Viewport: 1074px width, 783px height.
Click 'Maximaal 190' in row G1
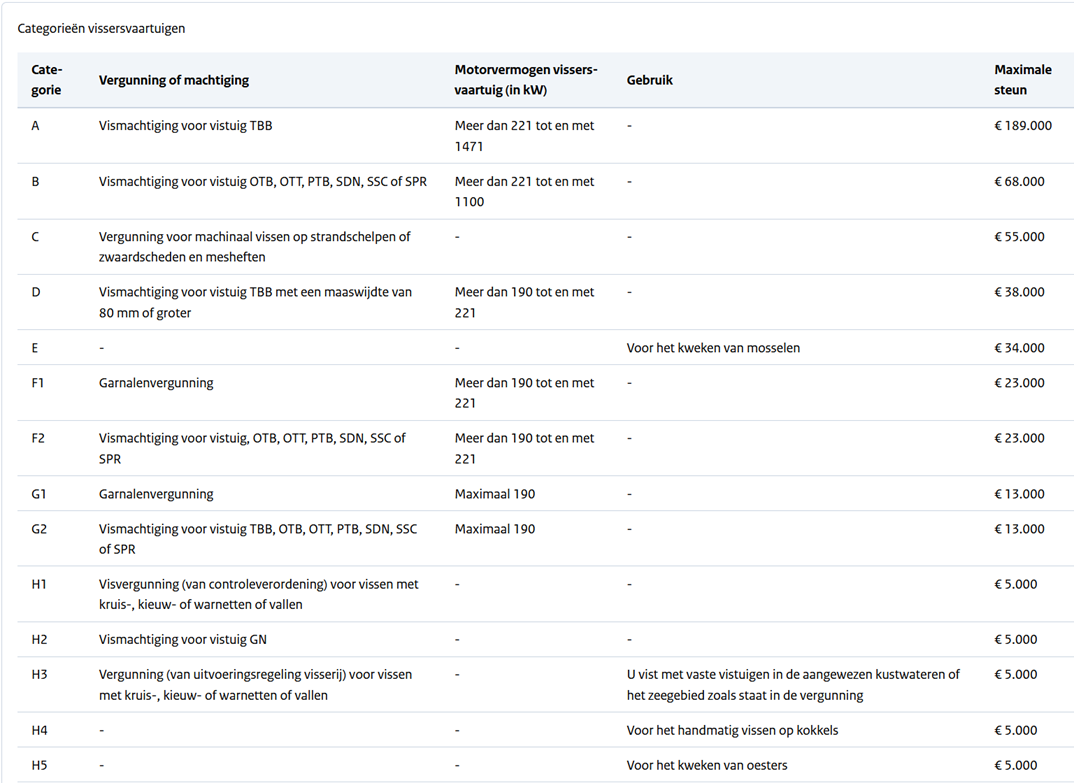point(495,494)
